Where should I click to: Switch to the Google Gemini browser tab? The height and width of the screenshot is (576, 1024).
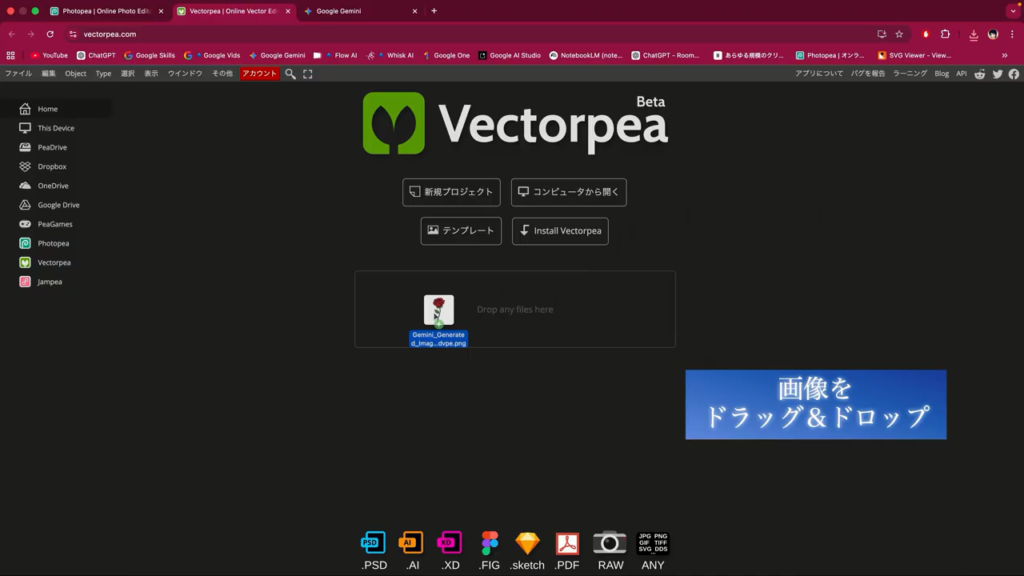click(x=360, y=11)
